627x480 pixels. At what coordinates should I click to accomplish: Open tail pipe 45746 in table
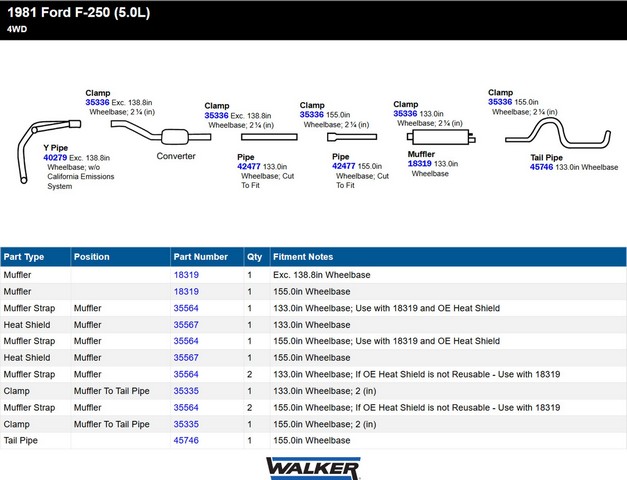[x=186, y=440]
